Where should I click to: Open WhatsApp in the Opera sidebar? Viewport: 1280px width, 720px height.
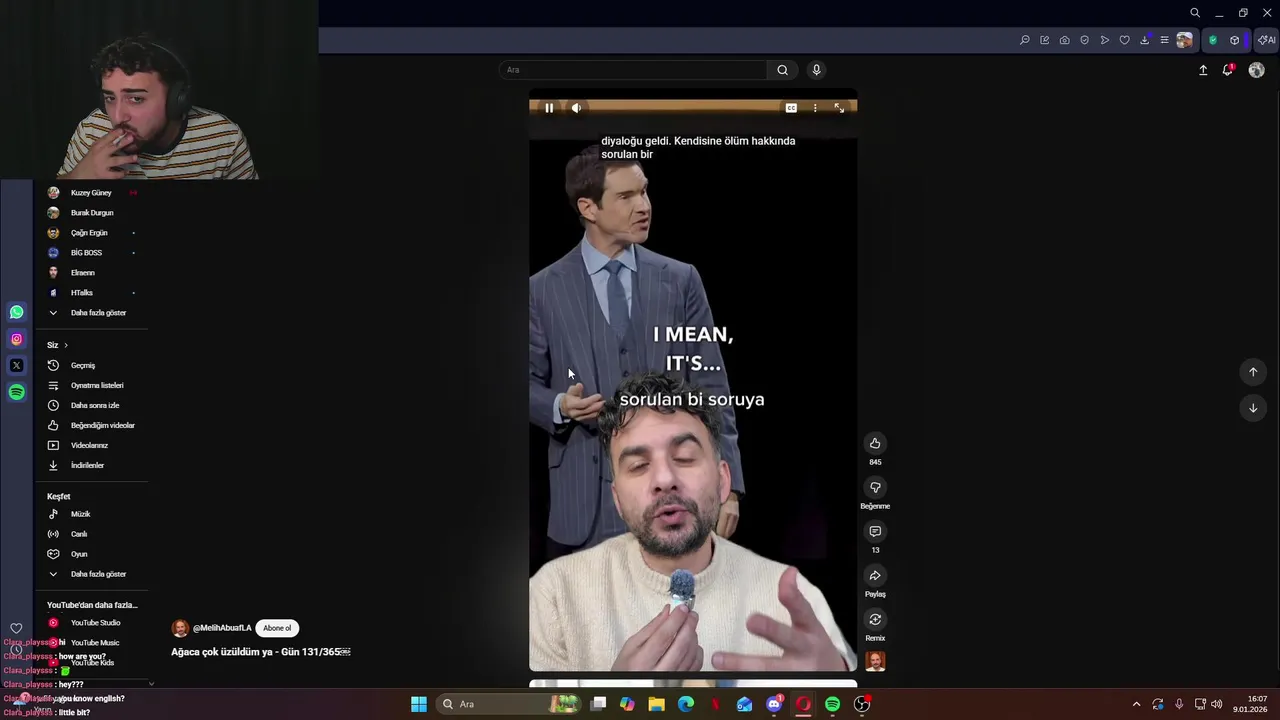click(x=17, y=312)
